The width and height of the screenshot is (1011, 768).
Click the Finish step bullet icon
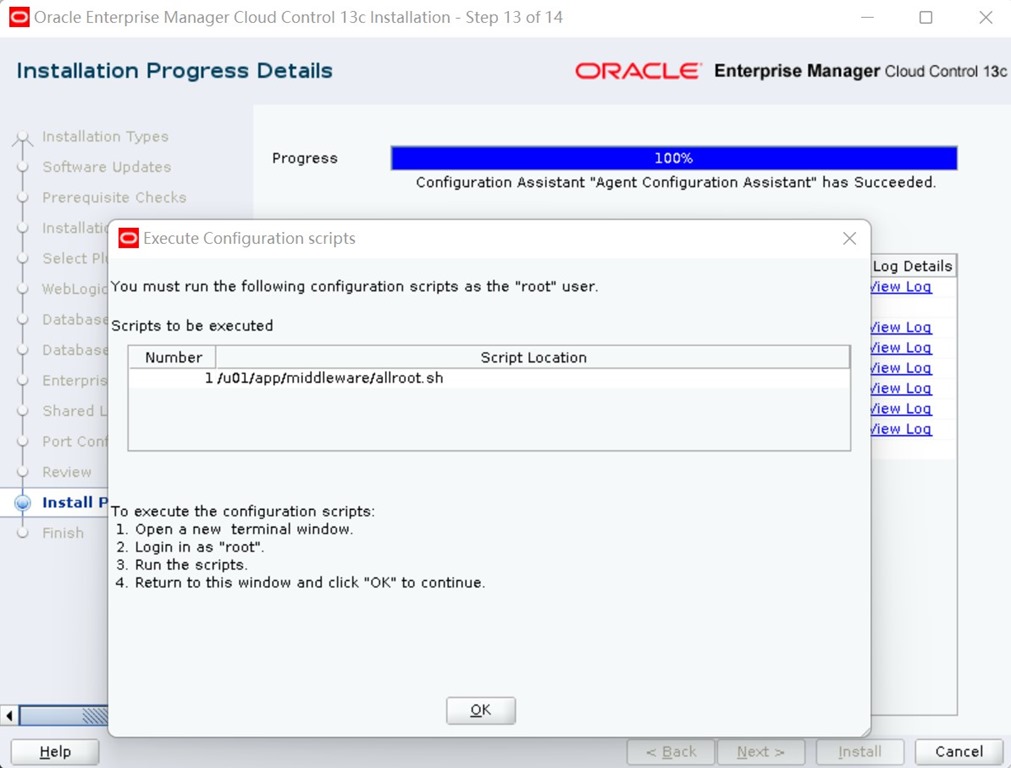click(x=23, y=533)
